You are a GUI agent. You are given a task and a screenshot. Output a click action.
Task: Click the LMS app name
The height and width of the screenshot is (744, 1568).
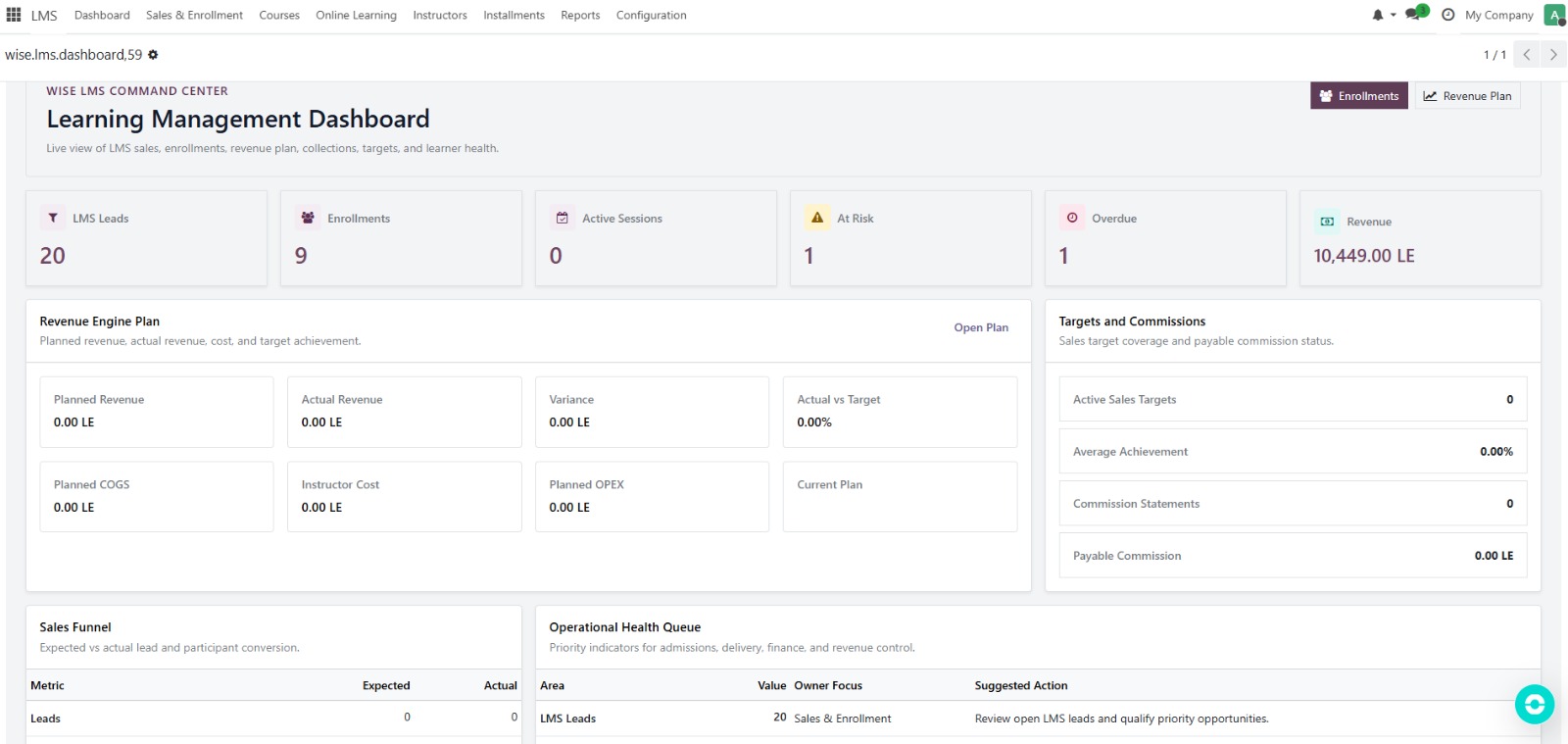pyautogui.click(x=44, y=15)
